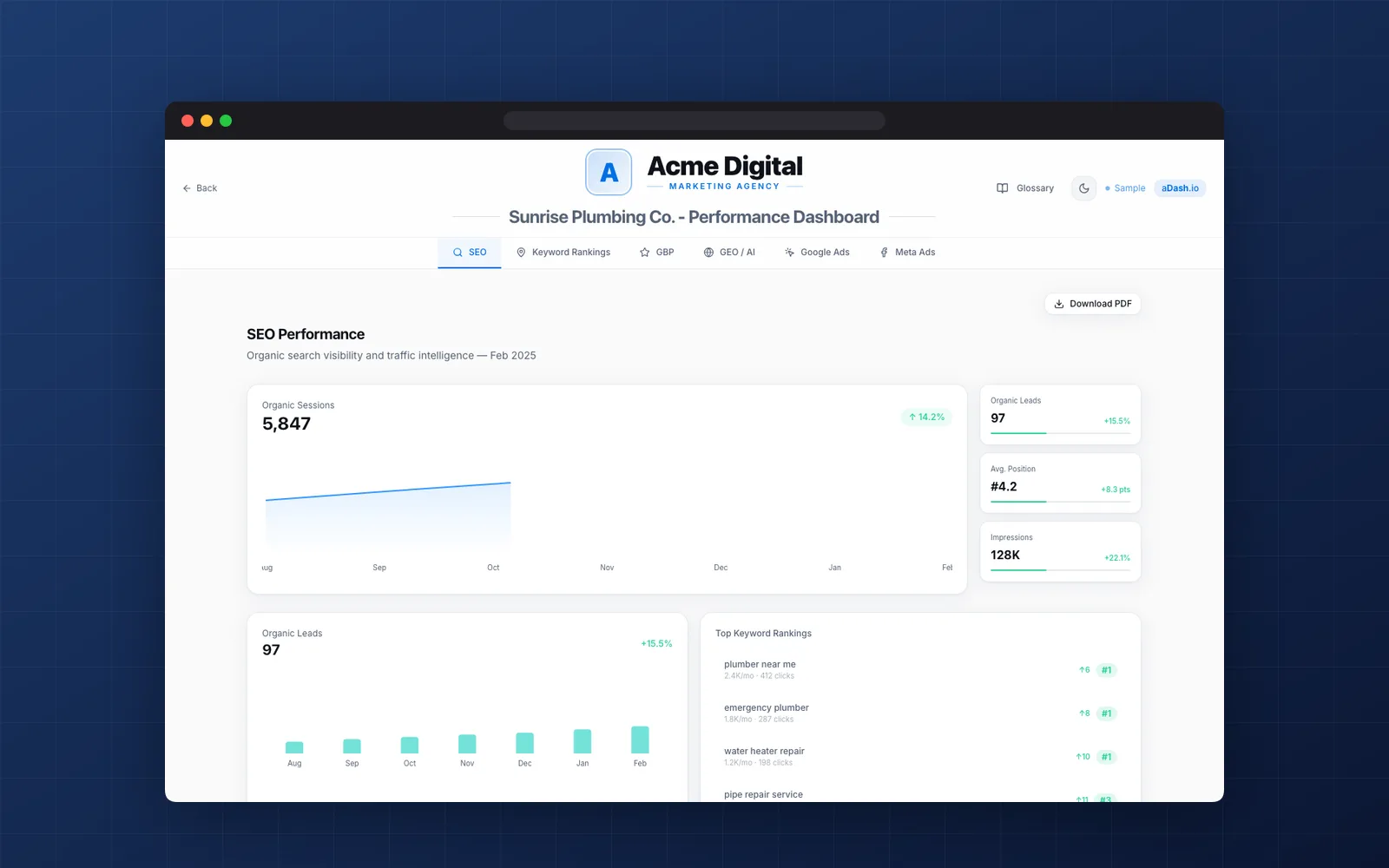1389x868 pixels.
Task: Click the Sample status label
Action: [x=1125, y=188]
